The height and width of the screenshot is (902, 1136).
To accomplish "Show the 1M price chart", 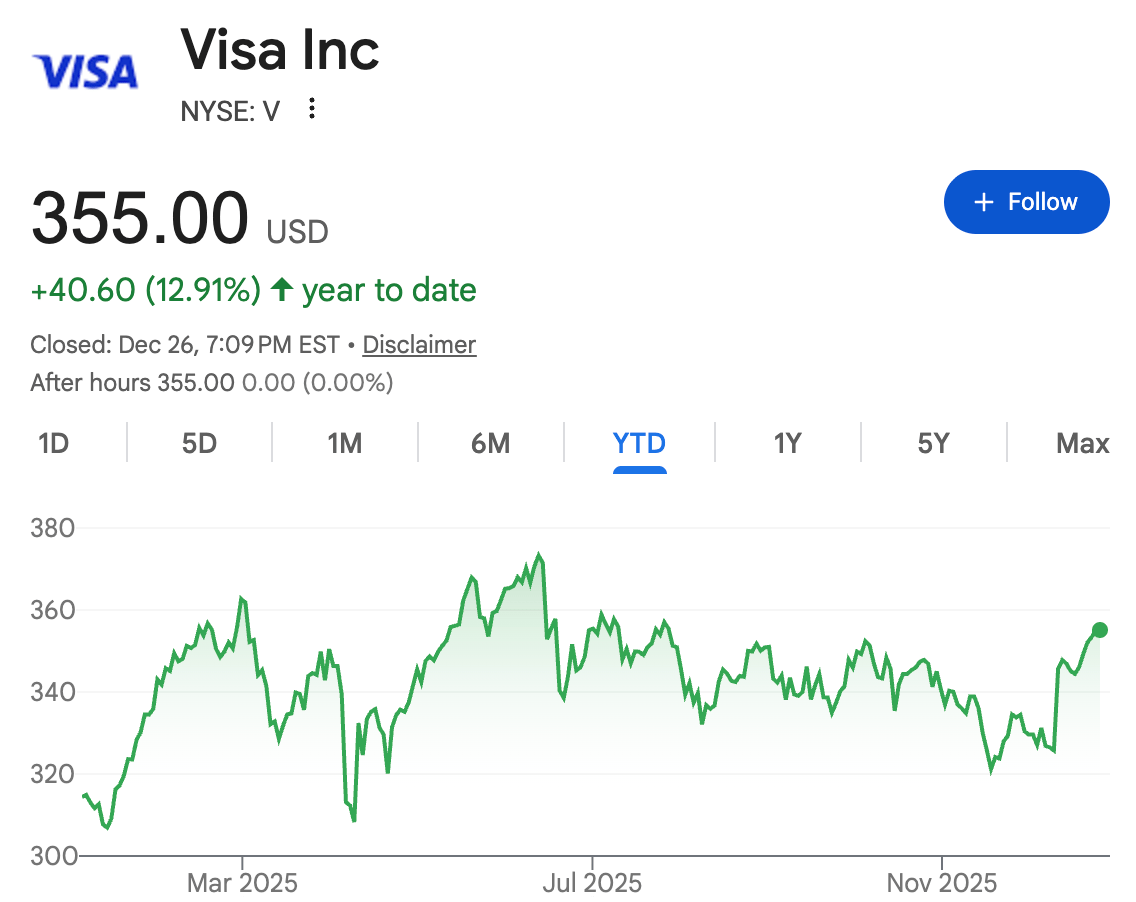I will tap(345, 443).
